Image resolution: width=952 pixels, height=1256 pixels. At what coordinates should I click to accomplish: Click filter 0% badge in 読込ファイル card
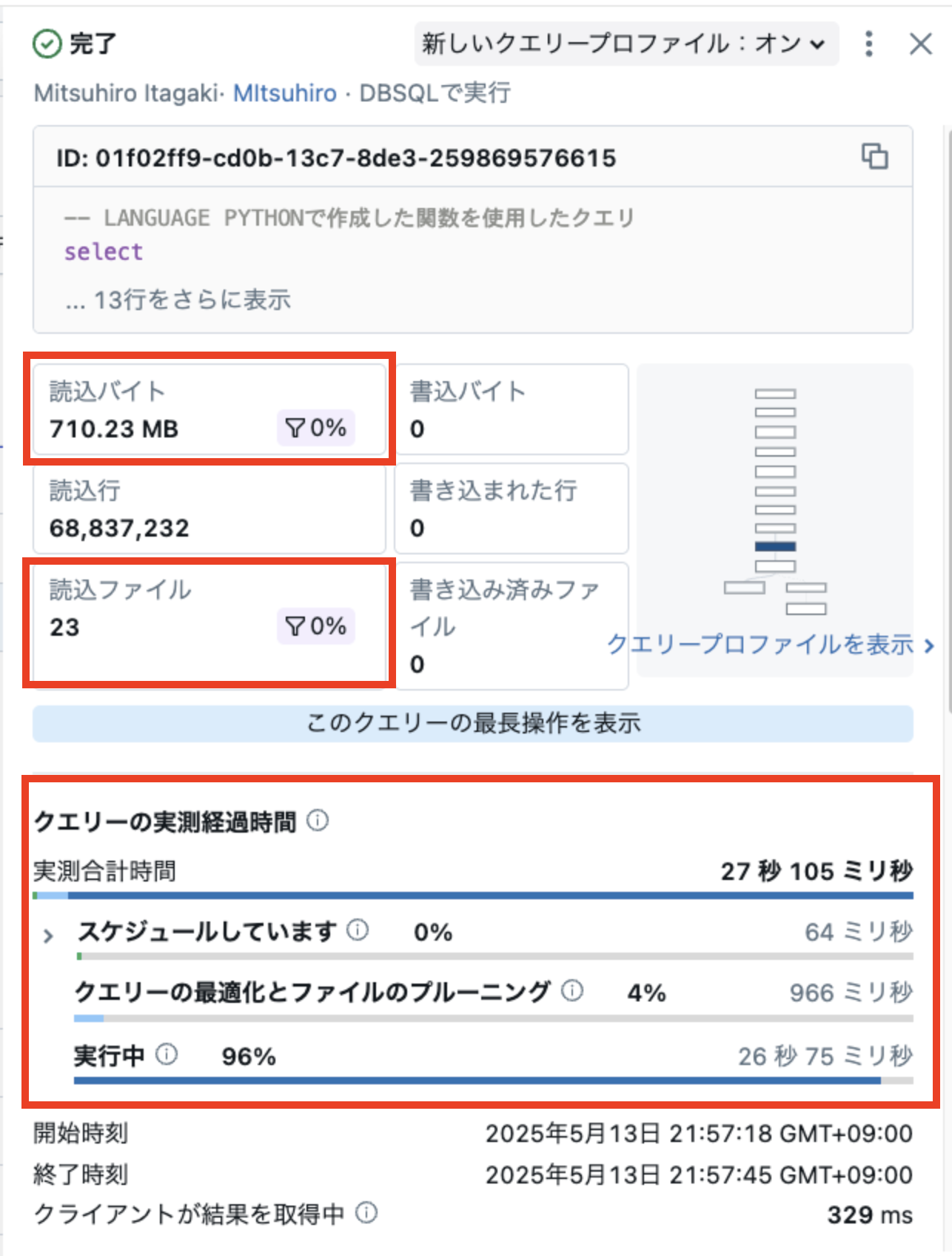(x=316, y=626)
